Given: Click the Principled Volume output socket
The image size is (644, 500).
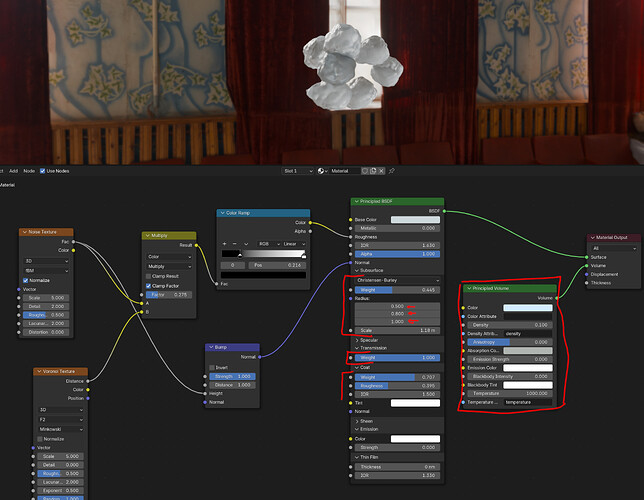Looking at the screenshot, I should (557, 298).
